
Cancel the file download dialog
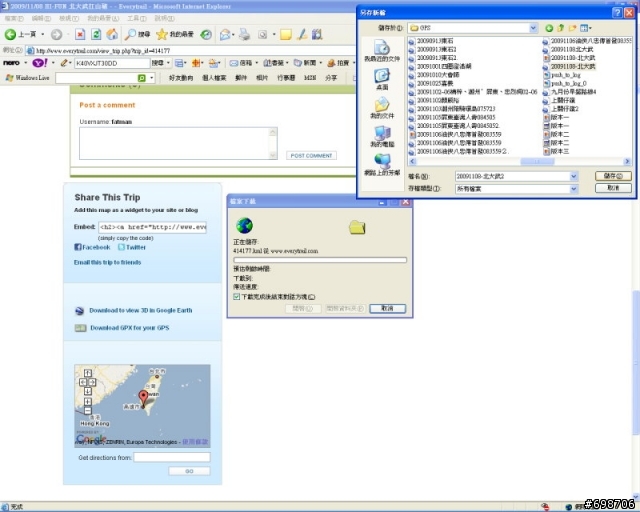click(387, 308)
